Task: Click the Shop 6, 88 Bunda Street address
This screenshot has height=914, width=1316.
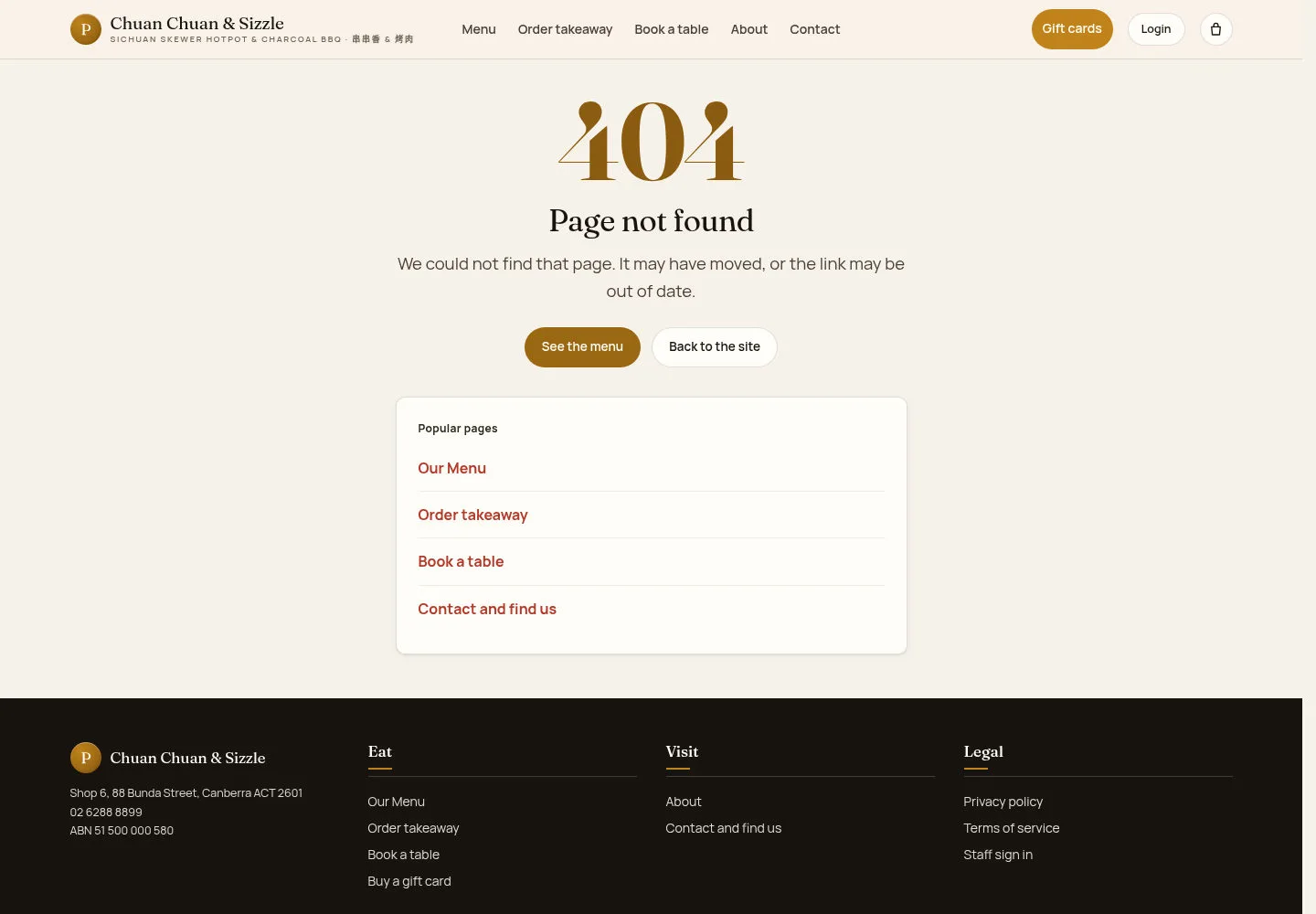Action: click(x=186, y=792)
